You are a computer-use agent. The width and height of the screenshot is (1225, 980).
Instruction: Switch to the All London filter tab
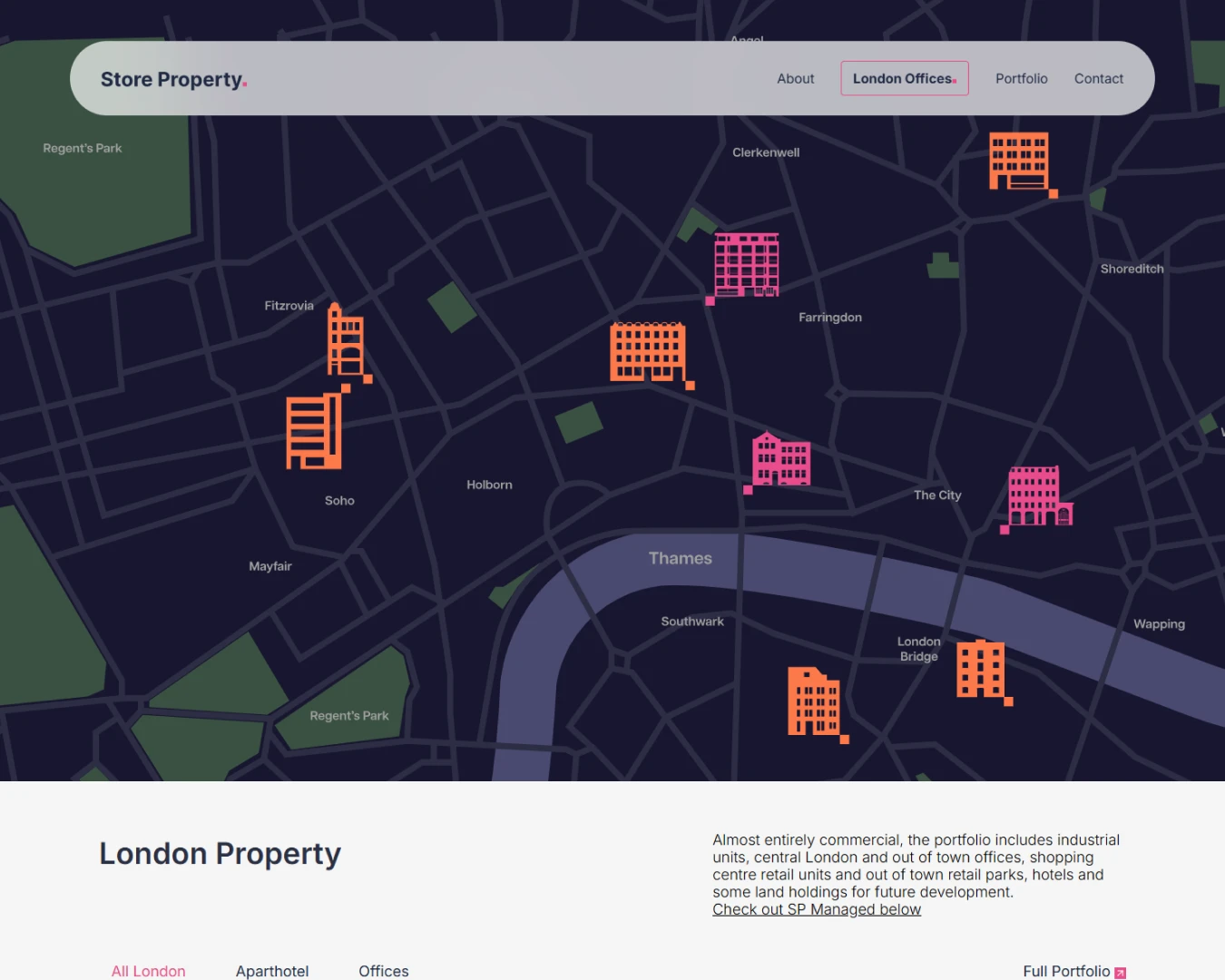pyautogui.click(x=148, y=971)
